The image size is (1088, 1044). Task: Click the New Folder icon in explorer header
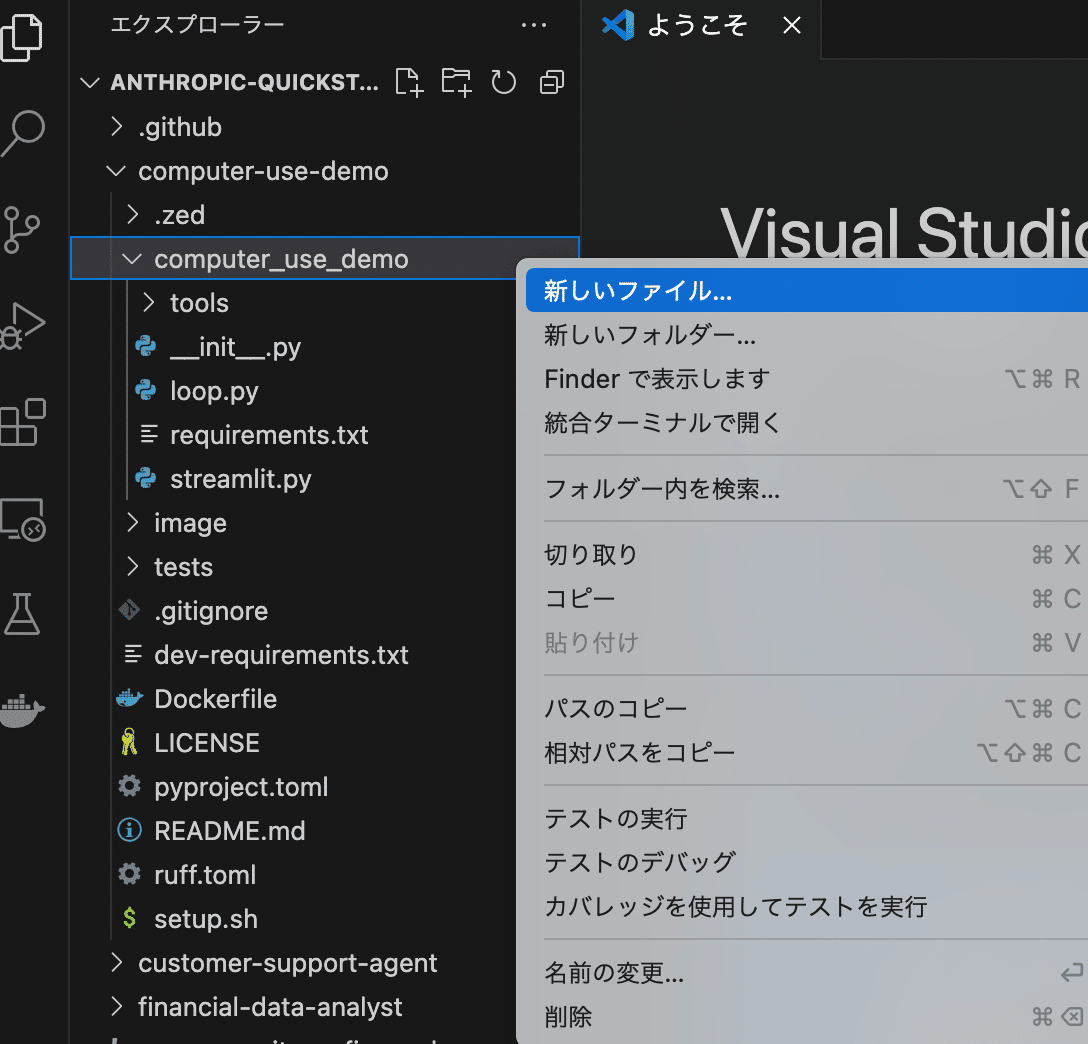tap(457, 83)
